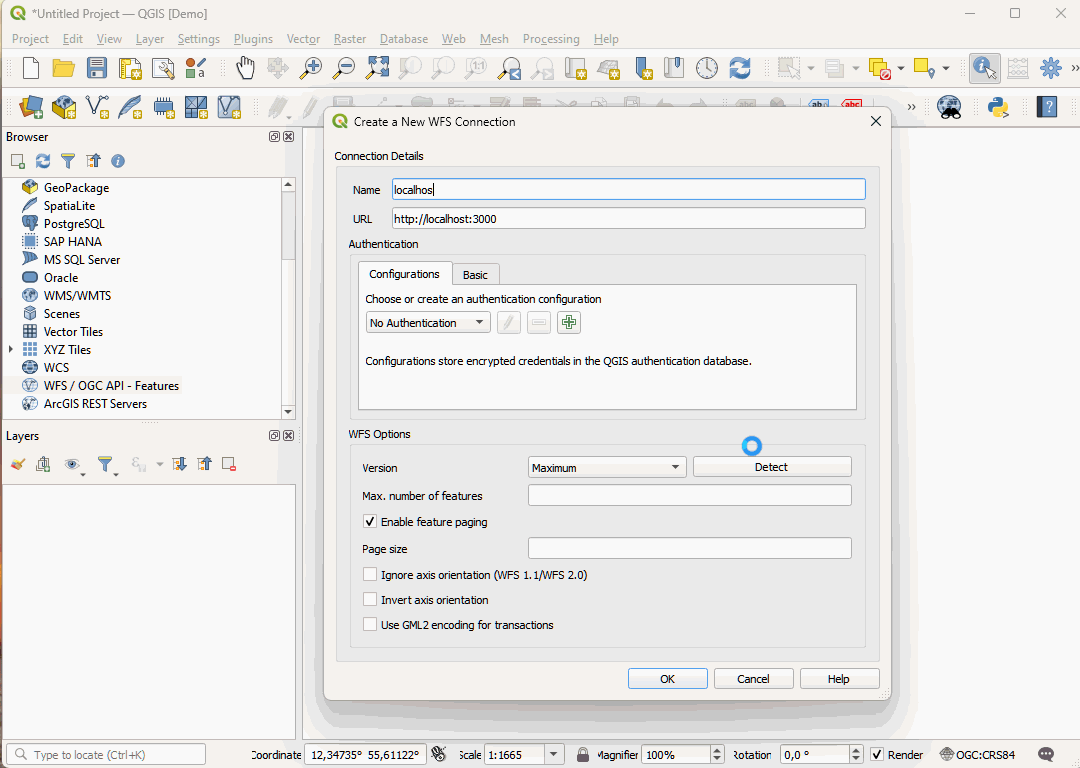Refresh the Browser panel
Image resolution: width=1080 pixels, height=768 pixels.
point(43,161)
